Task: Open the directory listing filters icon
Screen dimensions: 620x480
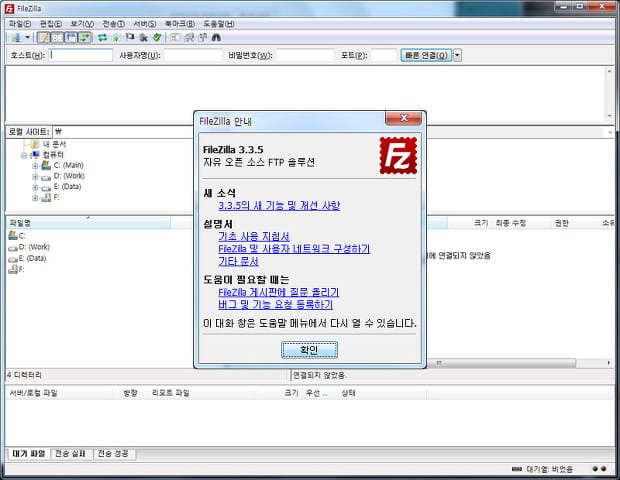Action: click(175, 38)
